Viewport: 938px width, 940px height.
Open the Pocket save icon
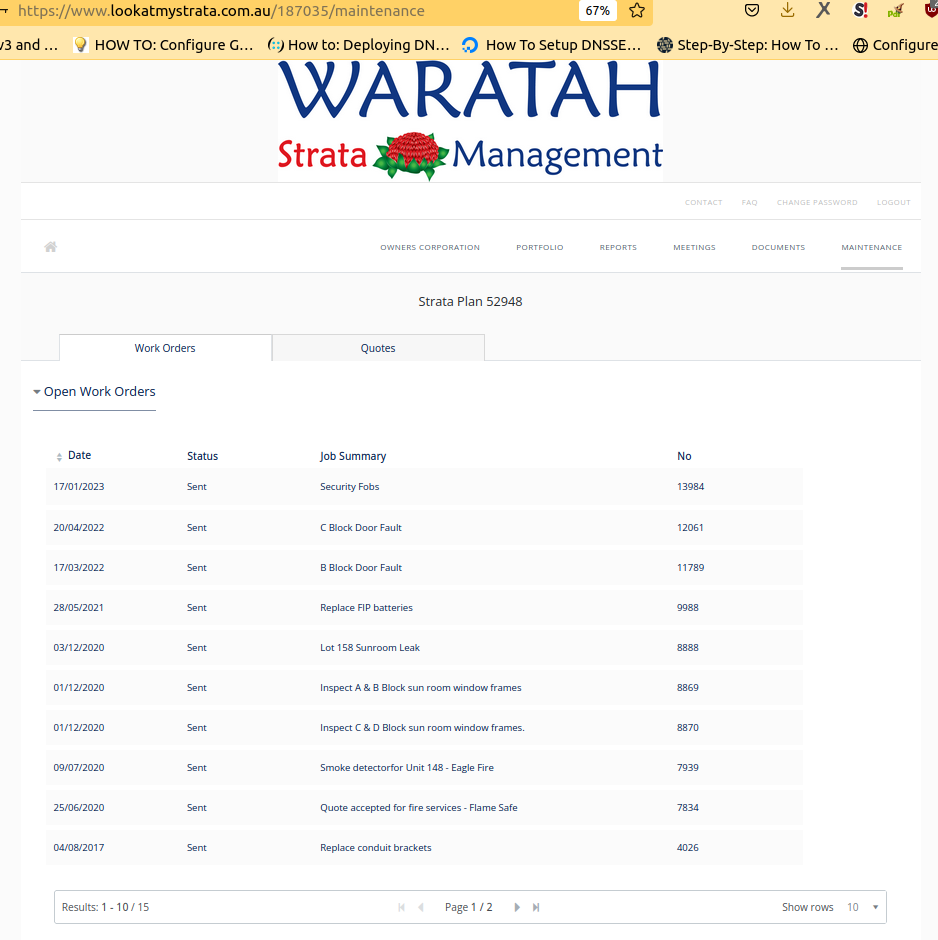pos(752,10)
